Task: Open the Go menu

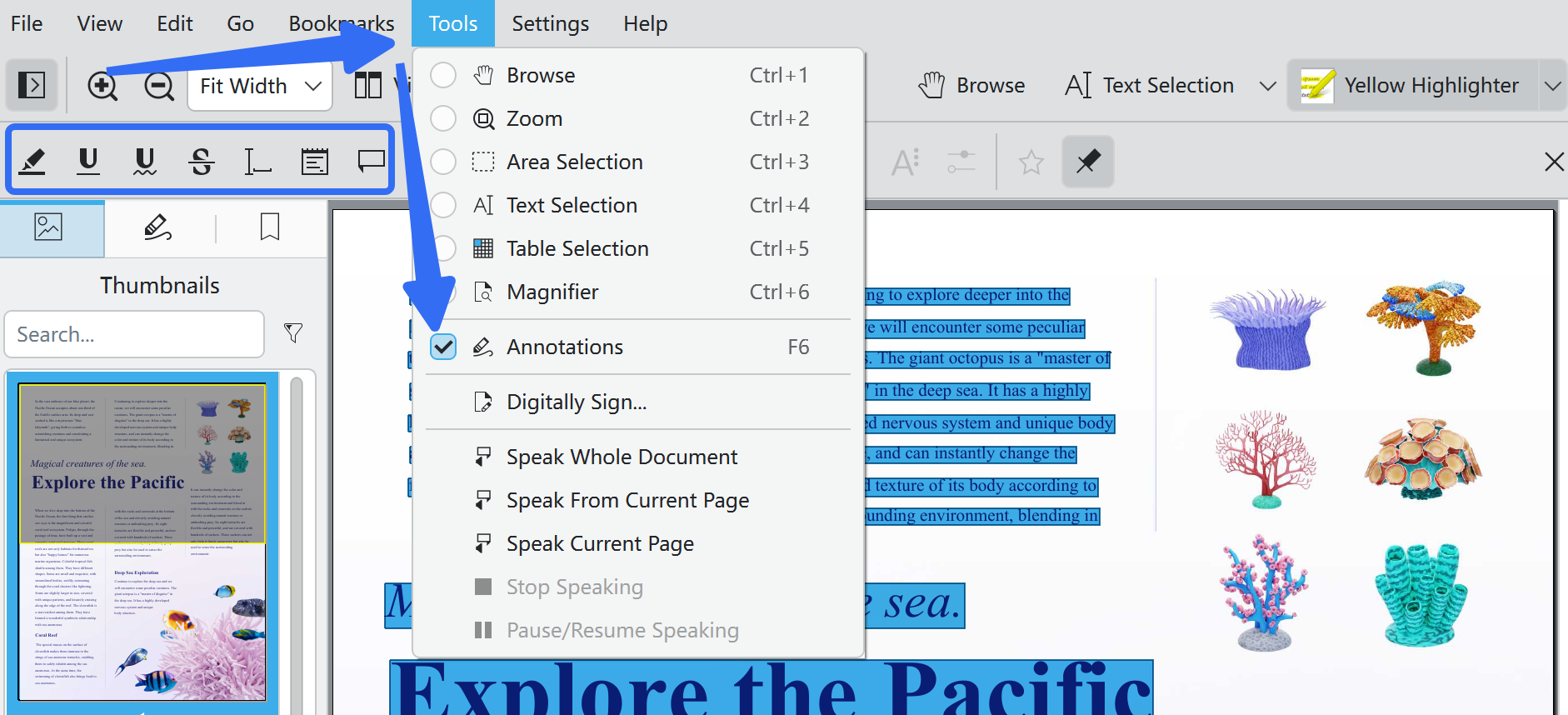Action: coord(240,23)
